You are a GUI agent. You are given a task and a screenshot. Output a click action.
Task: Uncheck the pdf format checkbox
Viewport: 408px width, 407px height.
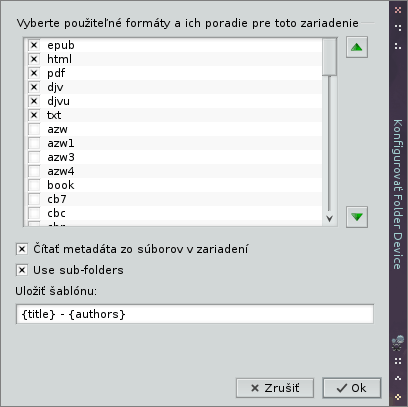click(x=34, y=73)
